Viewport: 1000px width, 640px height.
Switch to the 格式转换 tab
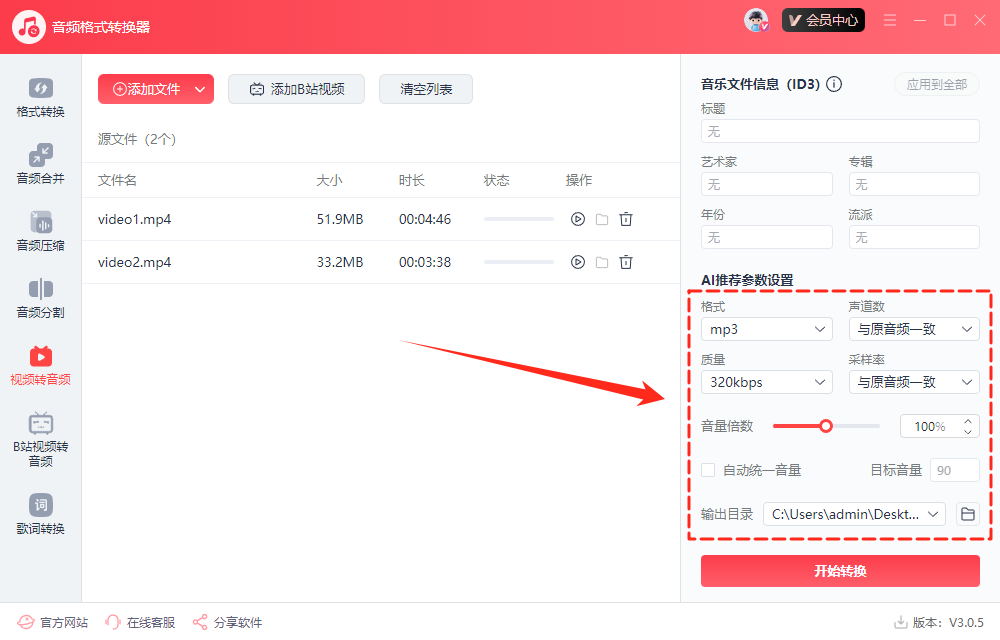[x=40, y=97]
